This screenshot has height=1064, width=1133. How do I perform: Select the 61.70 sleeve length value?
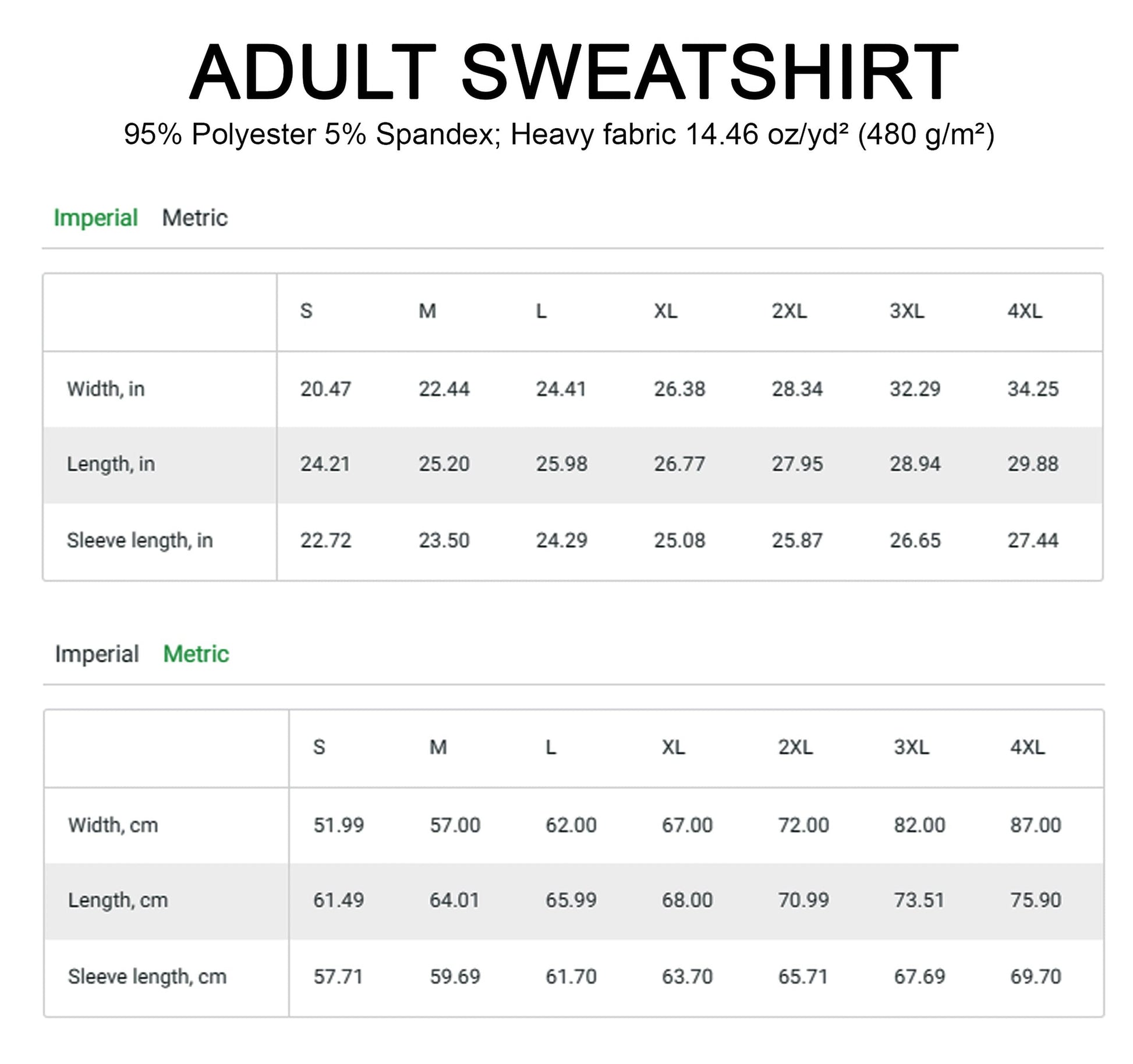571,977
